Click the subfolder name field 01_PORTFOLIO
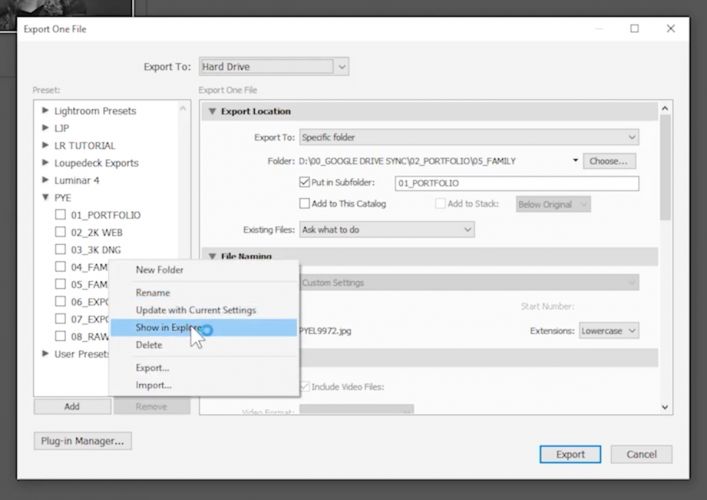 [517, 183]
